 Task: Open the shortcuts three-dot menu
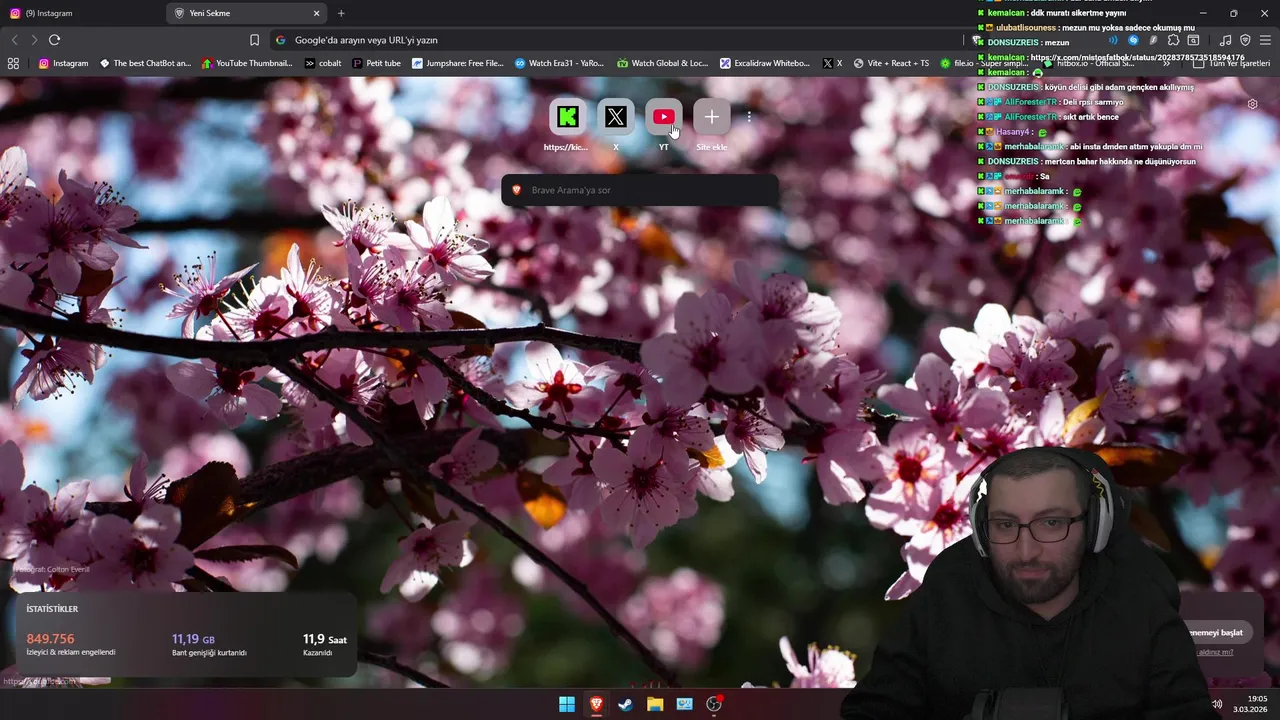pyautogui.click(x=749, y=117)
